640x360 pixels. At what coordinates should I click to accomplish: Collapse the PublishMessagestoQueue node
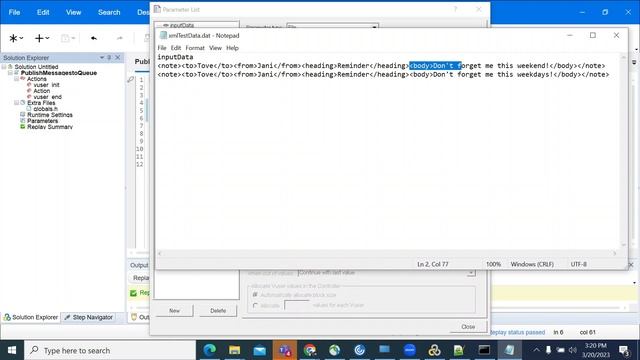[x=10, y=73]
